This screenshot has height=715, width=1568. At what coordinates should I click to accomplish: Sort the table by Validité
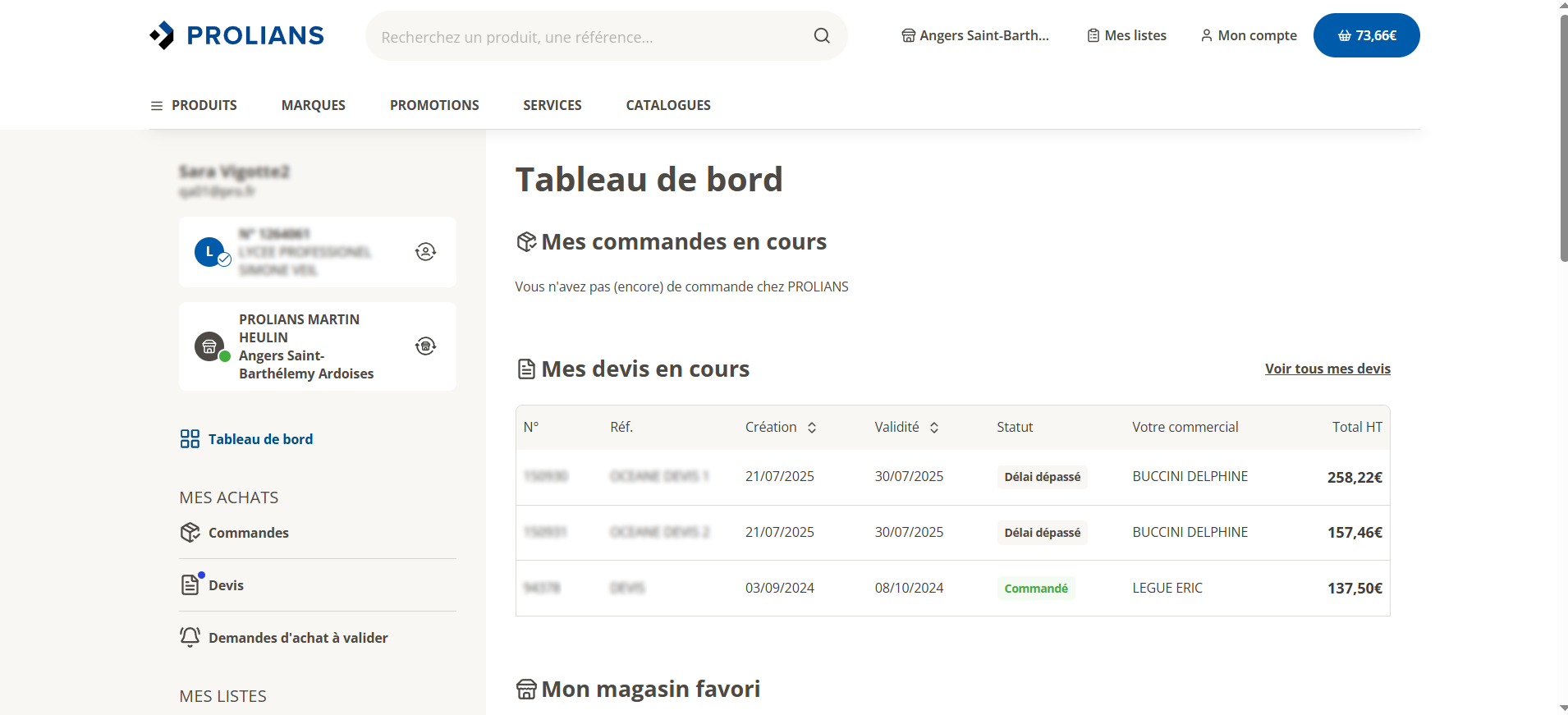point(934,428)
